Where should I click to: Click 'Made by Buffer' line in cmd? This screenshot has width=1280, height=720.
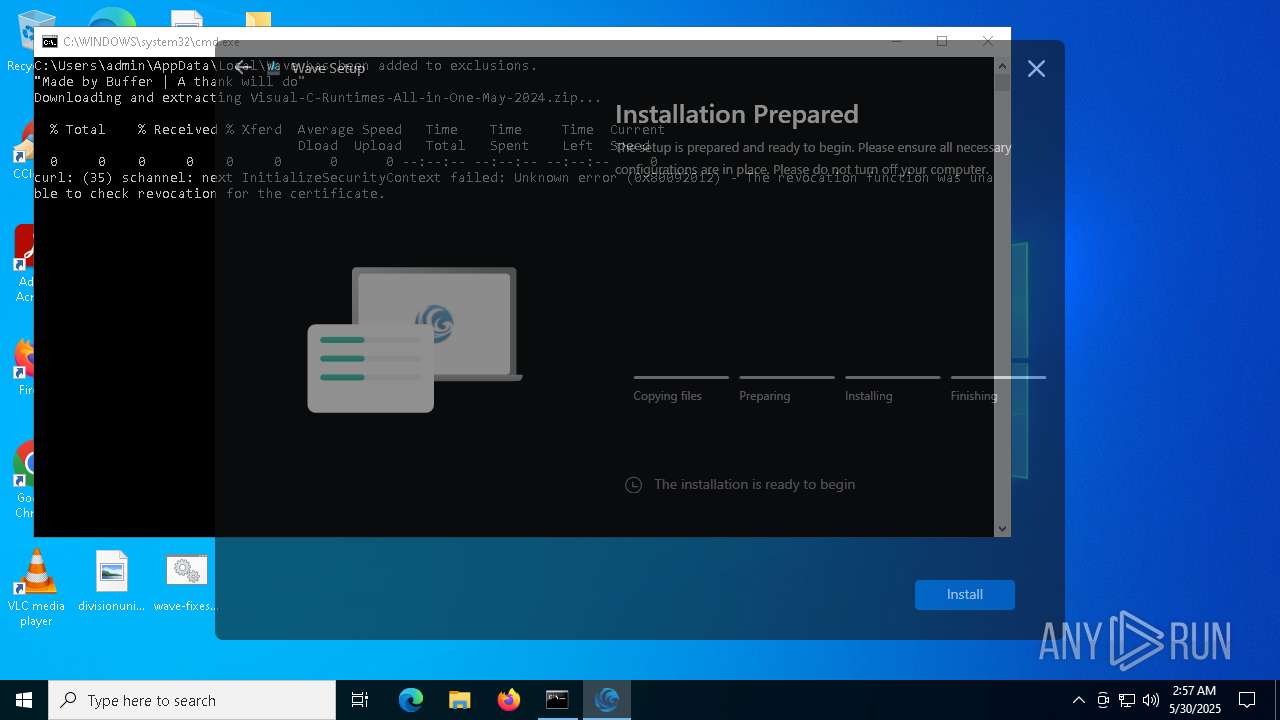point(170,82)
